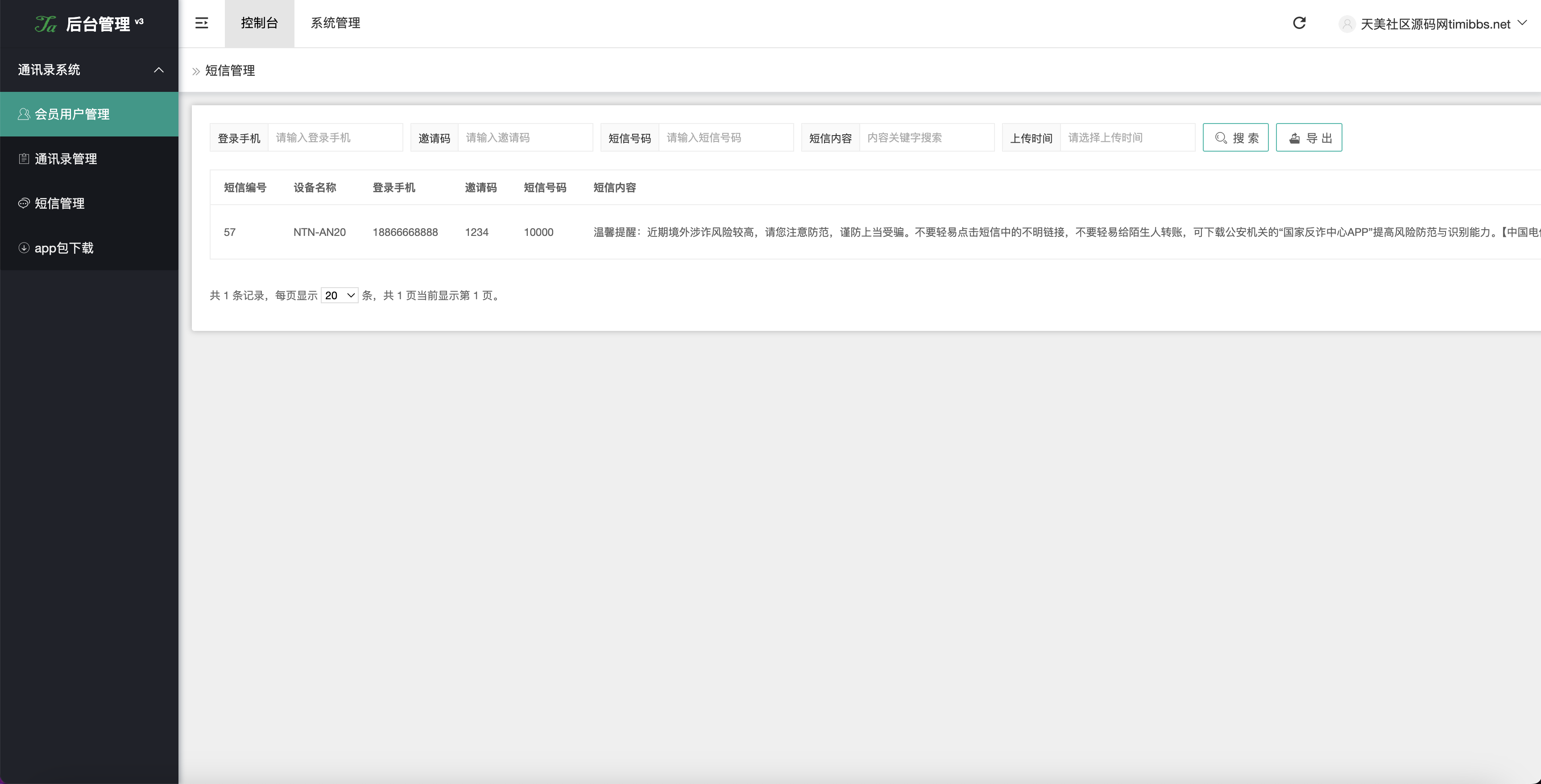Focus the 请输入登录手机 input field
This screenshot has height=784, width=1541.
[x=335, y=137]
